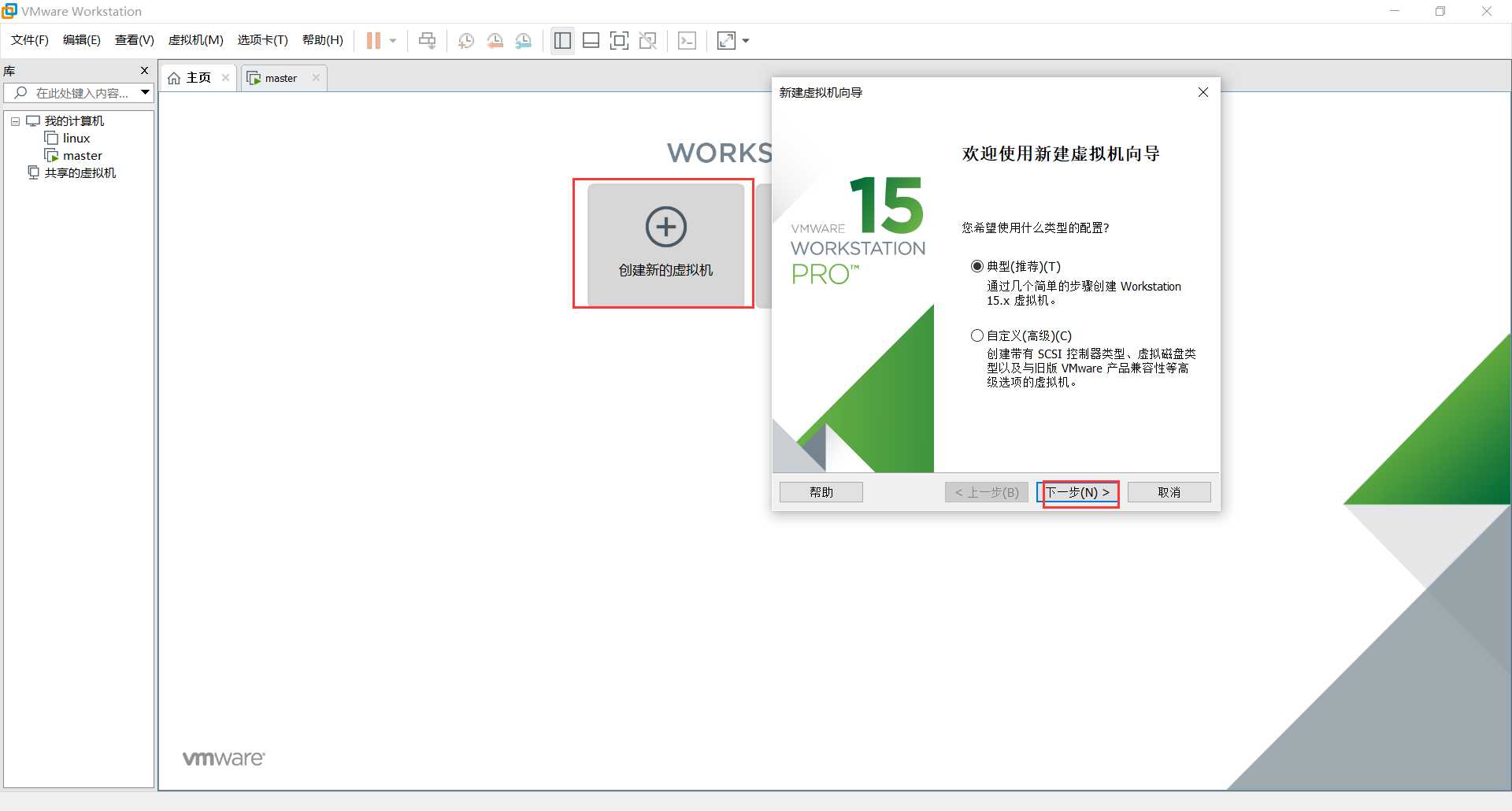Click the 取消 button in the wizard
This screenshot has width=1512, height=811.
(1169, 492)
